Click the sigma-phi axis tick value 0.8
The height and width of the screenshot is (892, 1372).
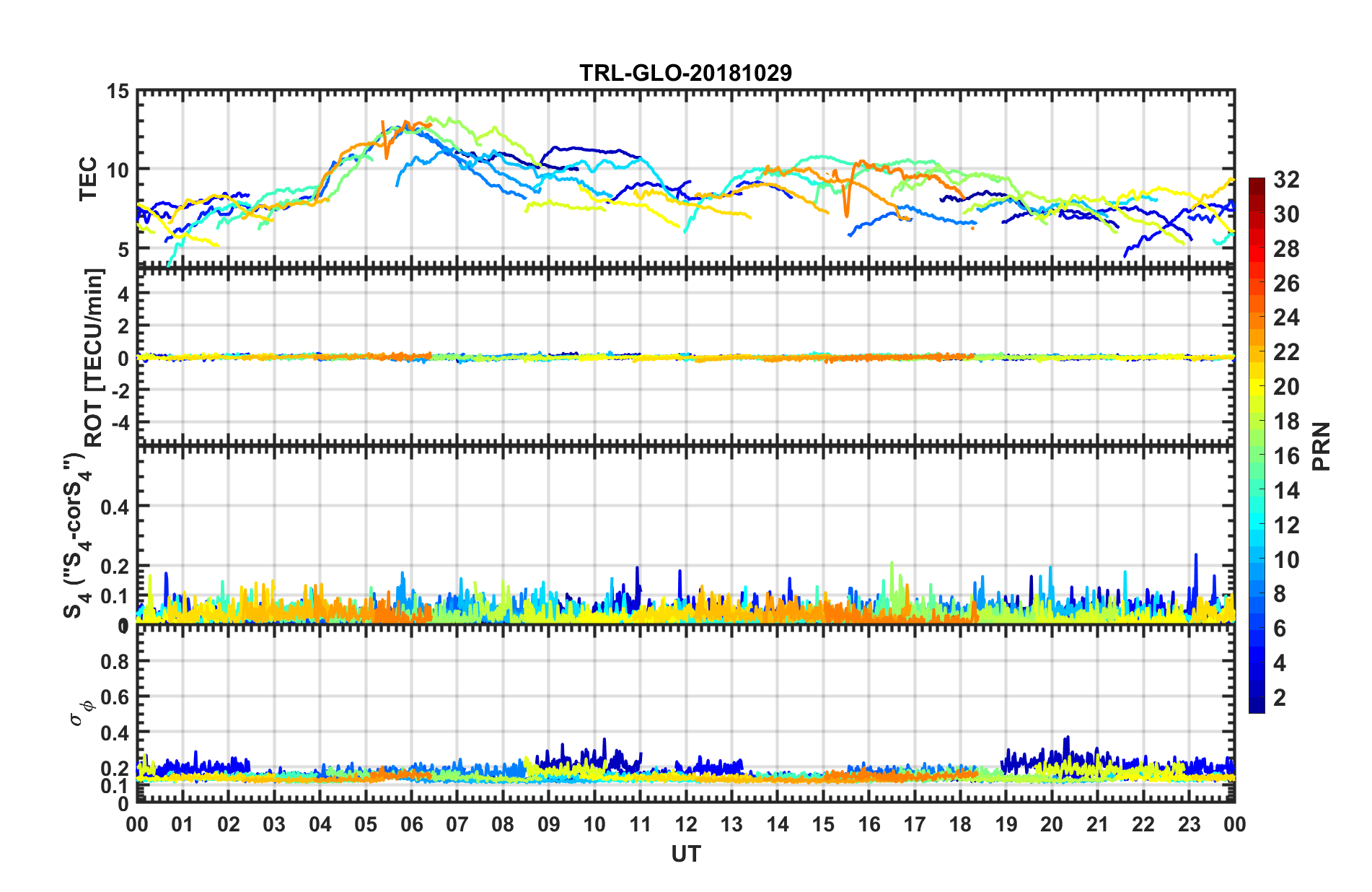pos(115,662)
